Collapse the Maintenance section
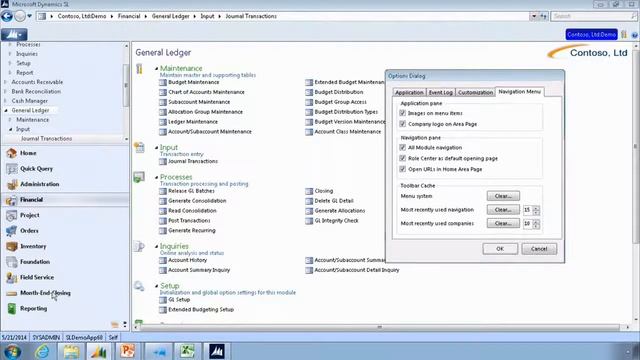 (157, 69)
